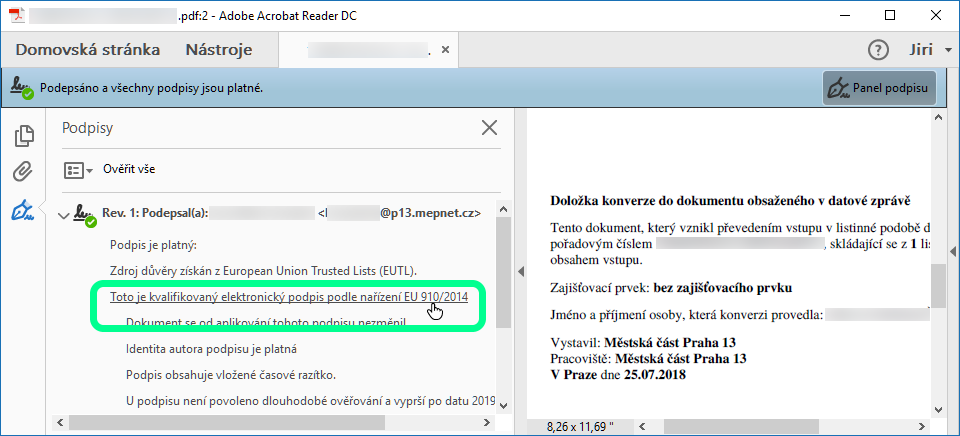Click the Adobe PDF icon in title bar
Screen dimensions: 960x436
coord(16,15)
